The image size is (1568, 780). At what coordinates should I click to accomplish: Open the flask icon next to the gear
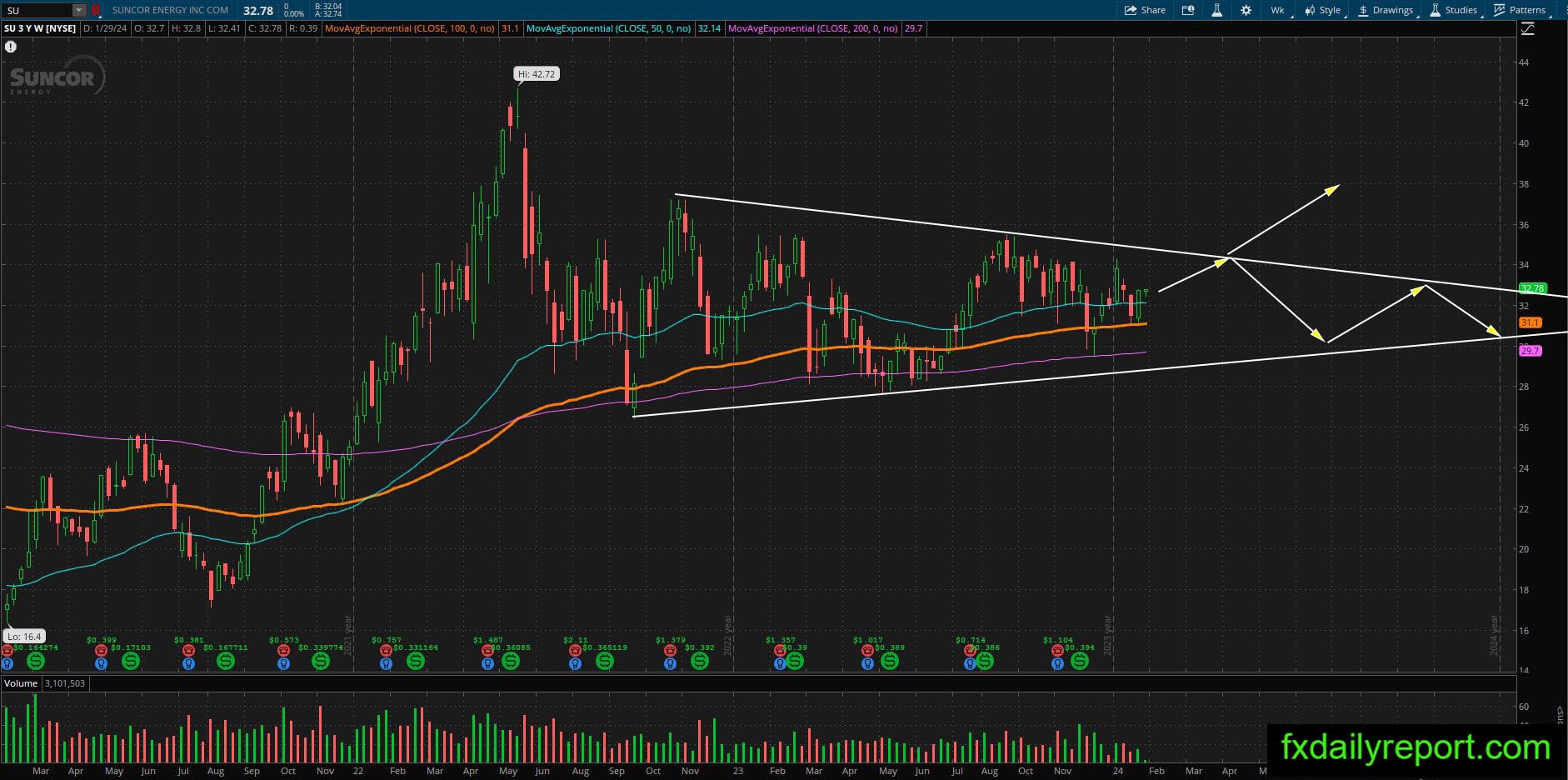tap(1216, 10)
